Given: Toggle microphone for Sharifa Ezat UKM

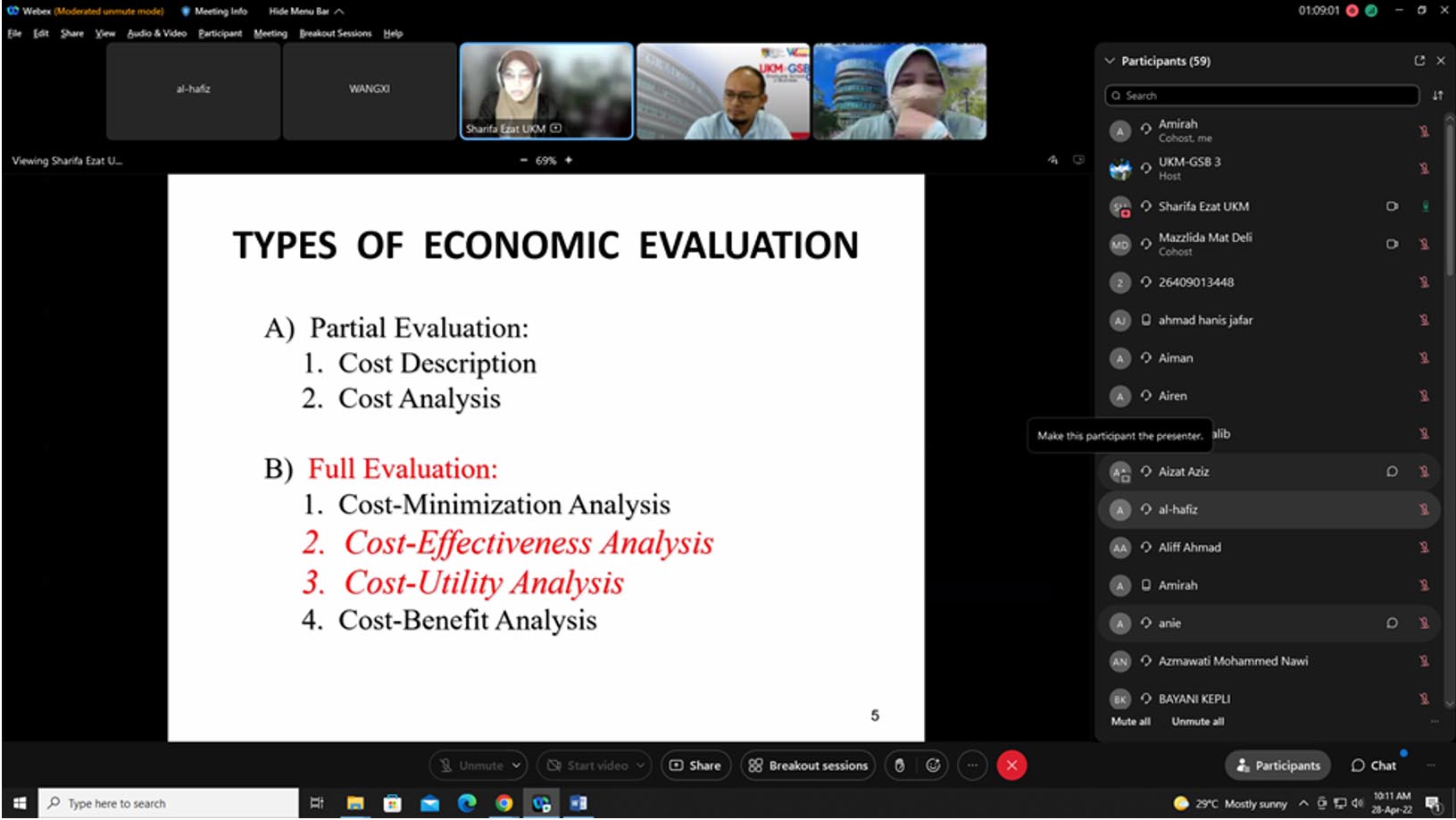Looking at the screenshot, I should pos(1425,206).
